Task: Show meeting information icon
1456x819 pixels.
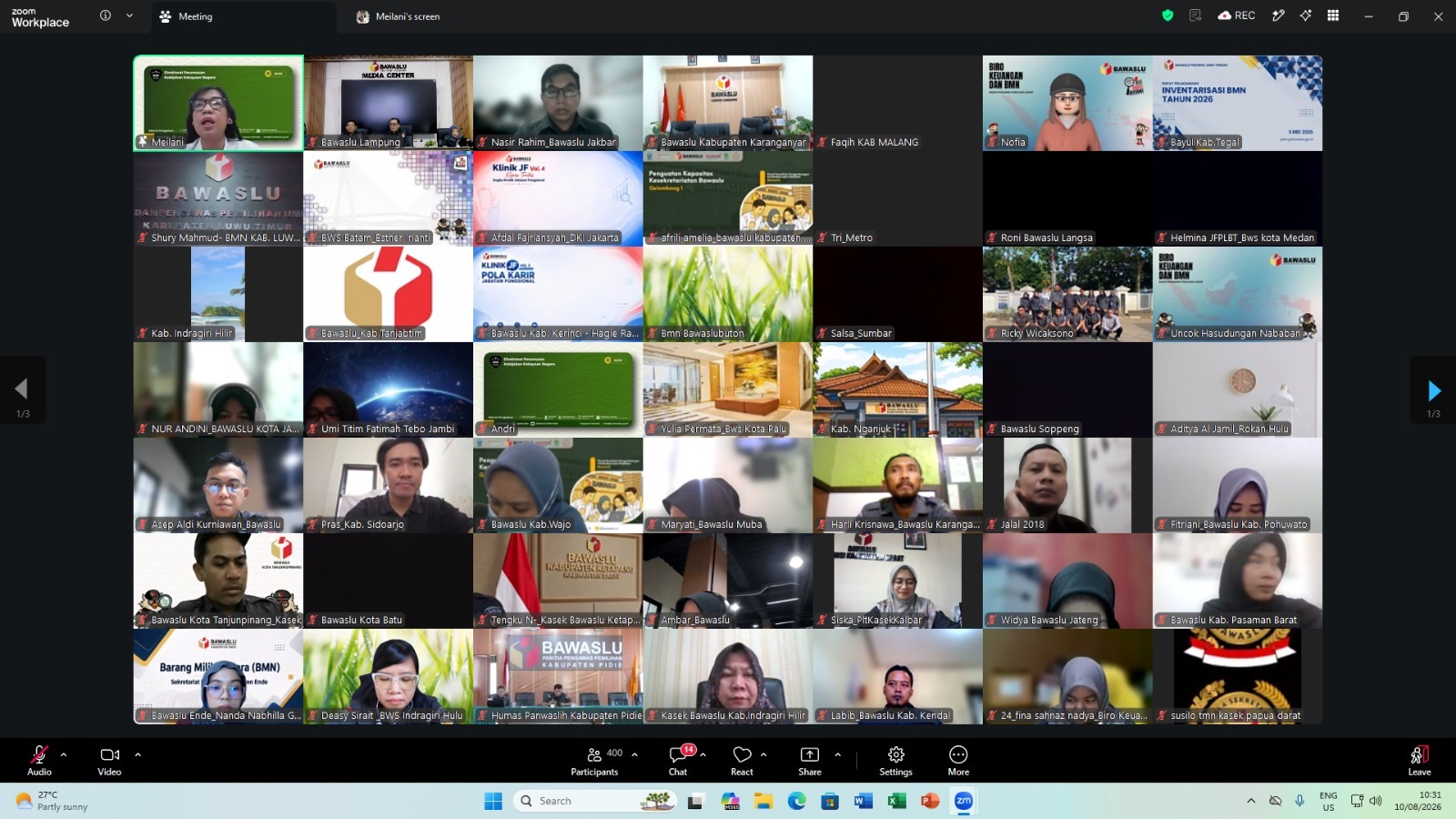Action: click(106, 15)
